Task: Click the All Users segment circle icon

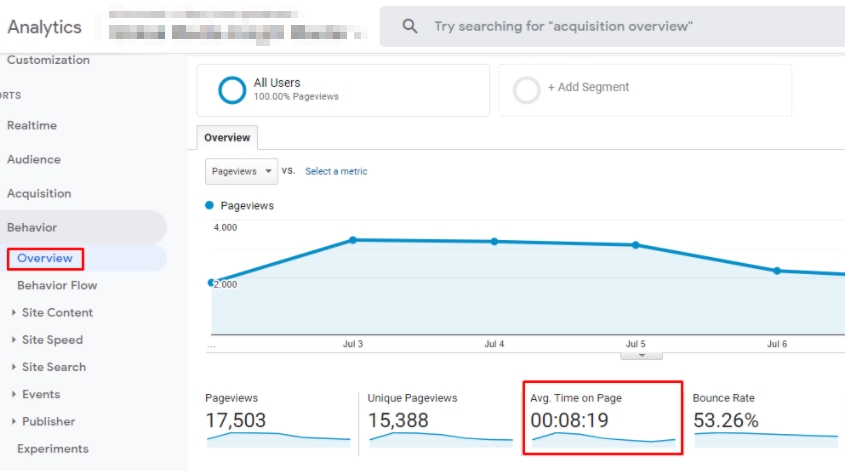Action: click(x=232, y=90)
